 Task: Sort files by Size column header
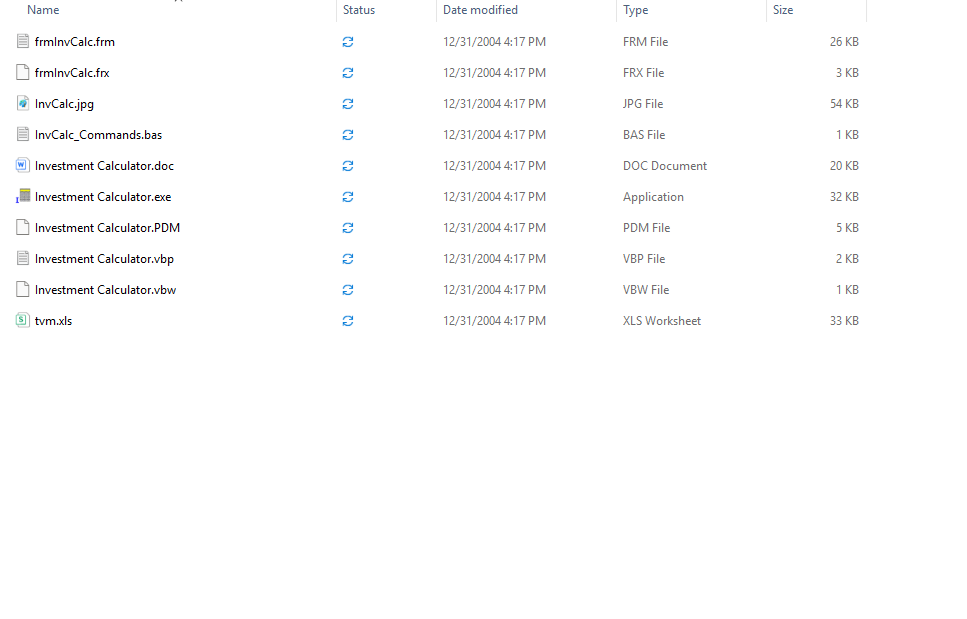783,10
